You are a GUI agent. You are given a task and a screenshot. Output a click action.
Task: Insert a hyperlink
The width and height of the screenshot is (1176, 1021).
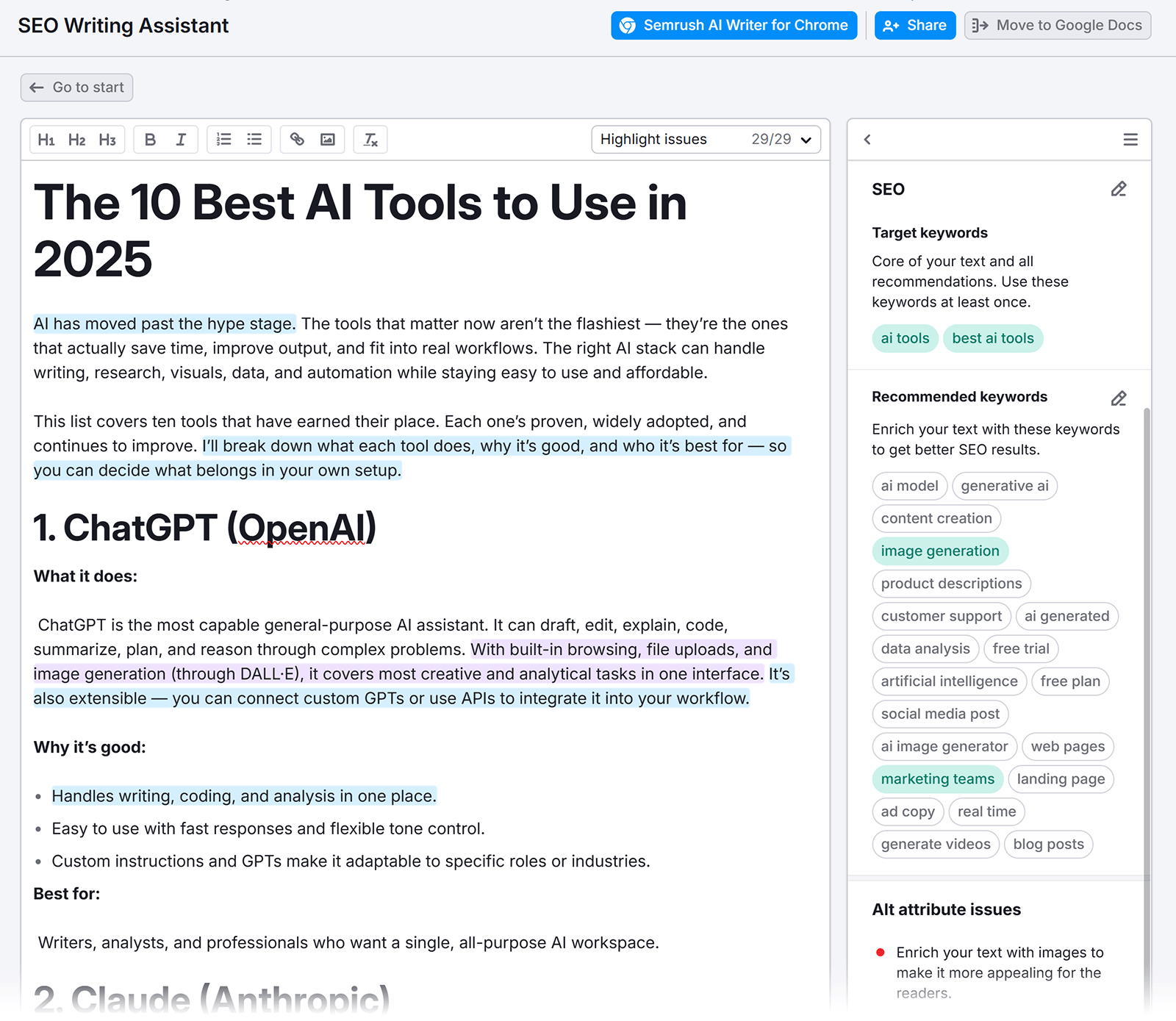click(x=297, y=140)
